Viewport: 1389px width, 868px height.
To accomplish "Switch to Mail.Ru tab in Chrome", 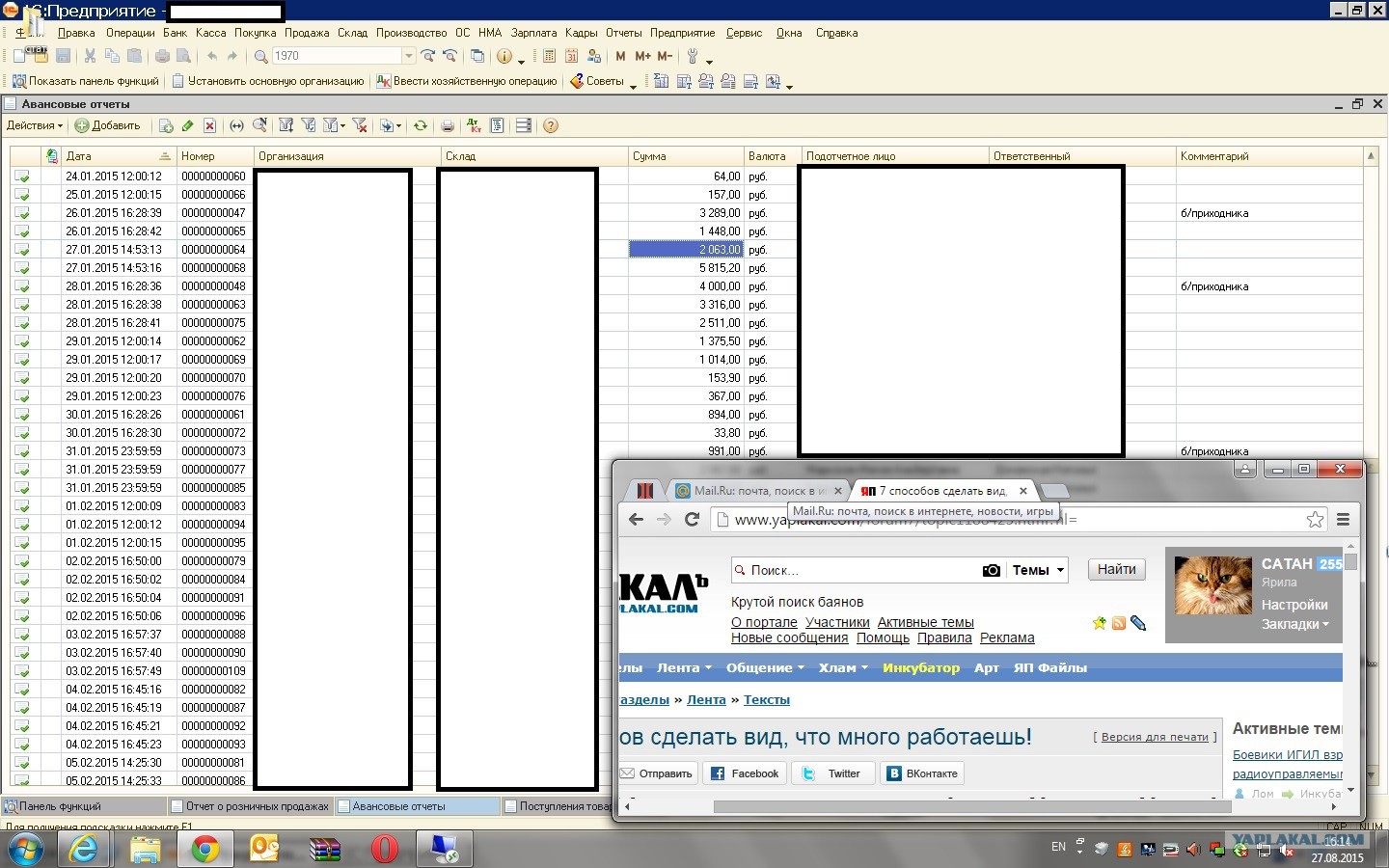I will [758, 491].
